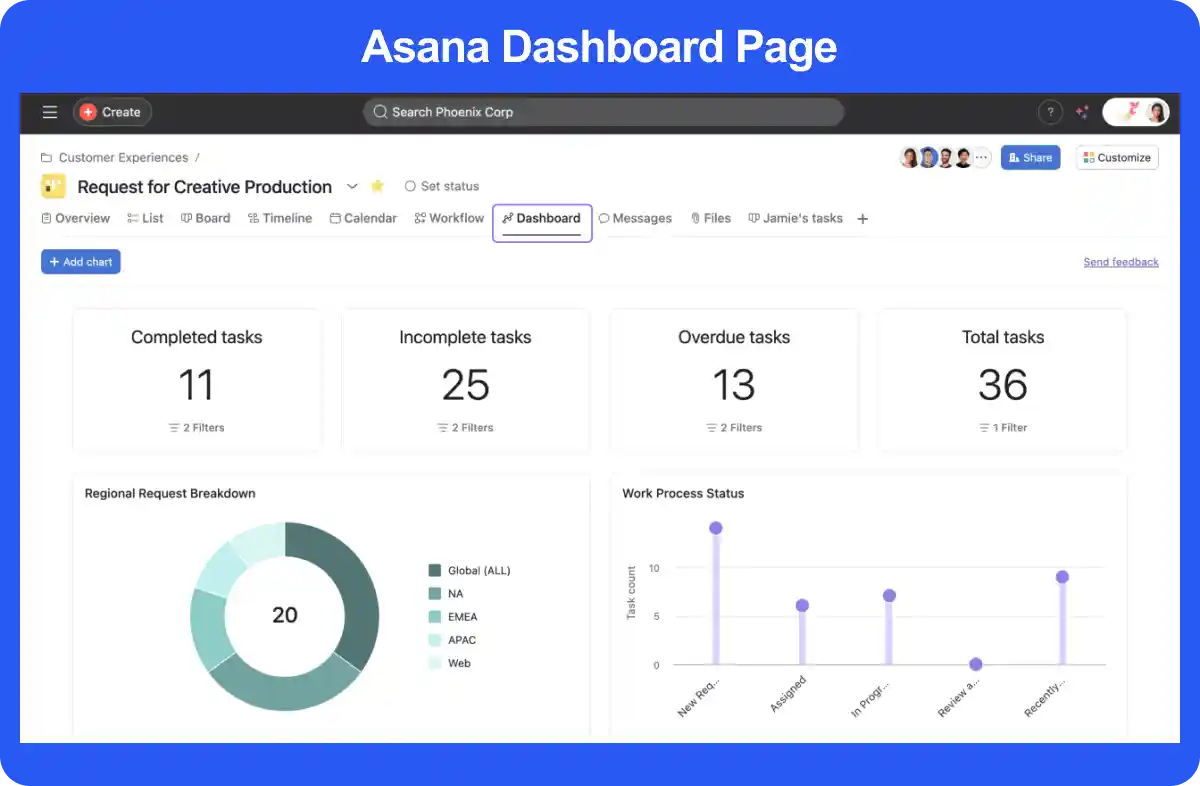Select the Dashboard tab
1200x786 pixels.
(542, 218)
